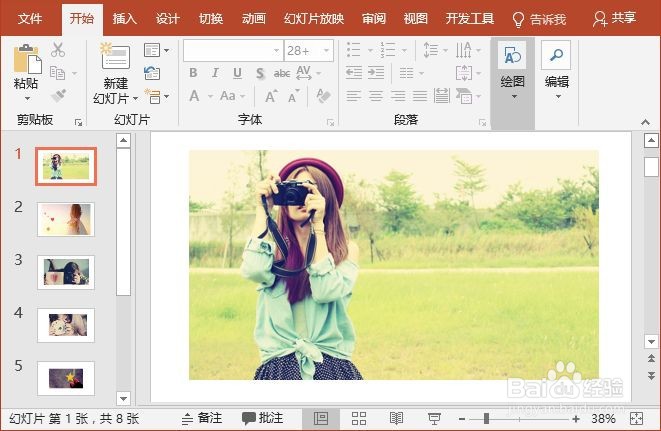Click the 告诉我 search box
Screen dimensions: 661x431
(539, 19)
